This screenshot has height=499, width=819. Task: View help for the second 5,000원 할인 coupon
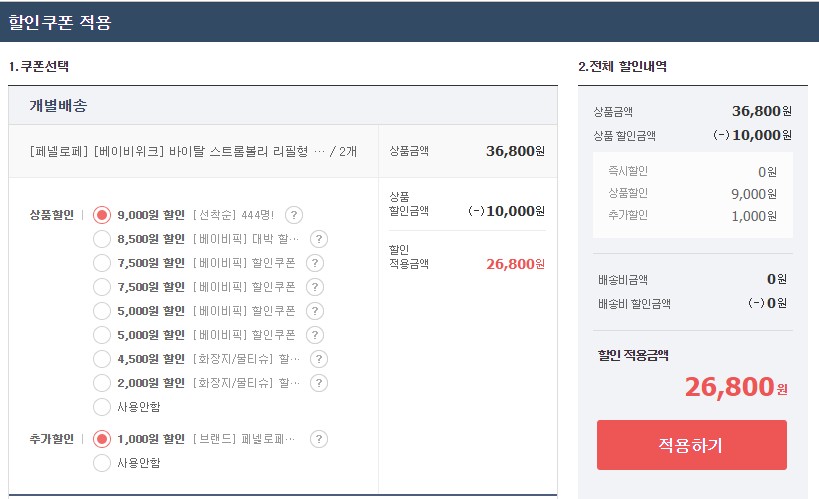click(314, 335)
